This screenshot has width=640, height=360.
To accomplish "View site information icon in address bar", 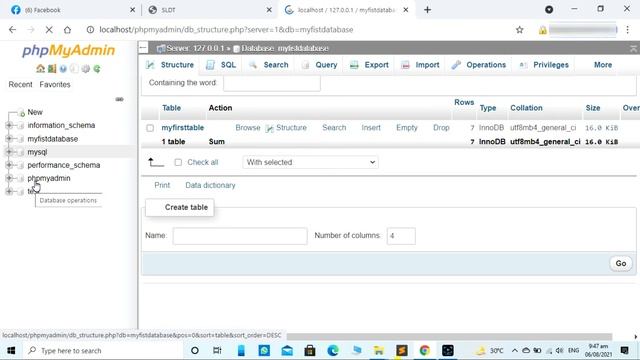I will [x=90, y=29].
